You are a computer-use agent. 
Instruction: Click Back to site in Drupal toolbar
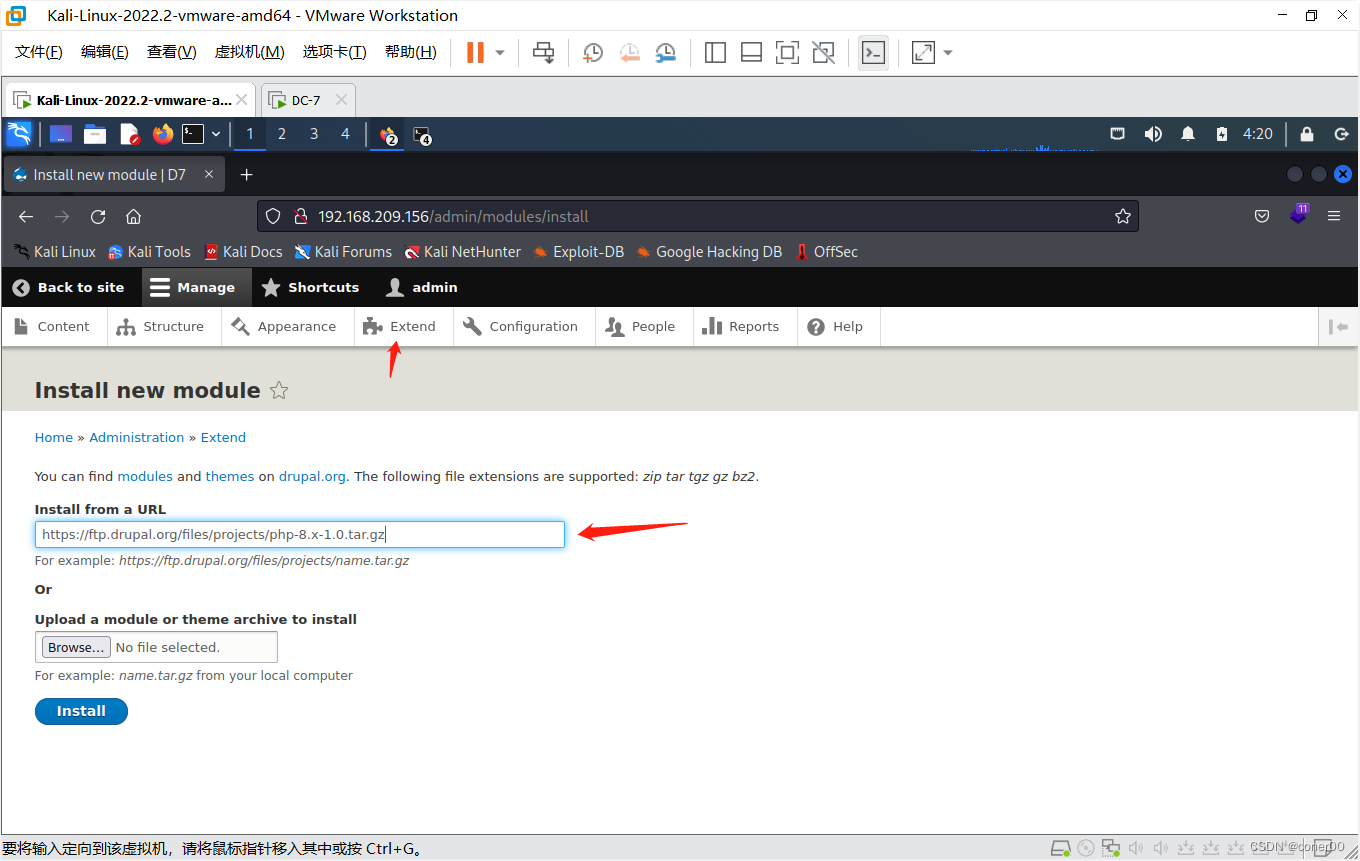click(69, 287)
